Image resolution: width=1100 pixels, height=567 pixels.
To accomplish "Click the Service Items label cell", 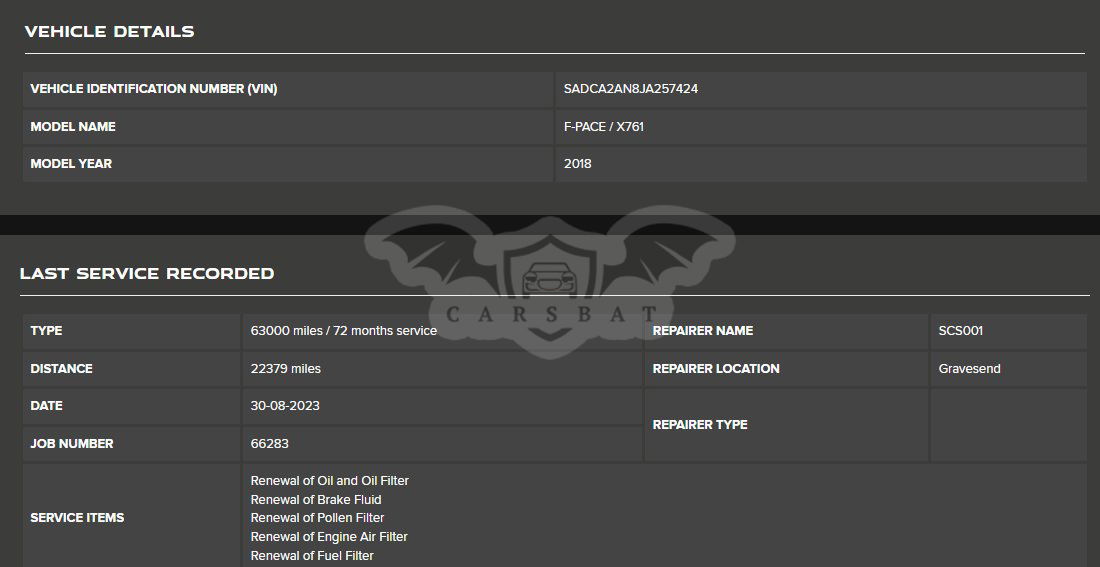I will [x=77, y=518].
